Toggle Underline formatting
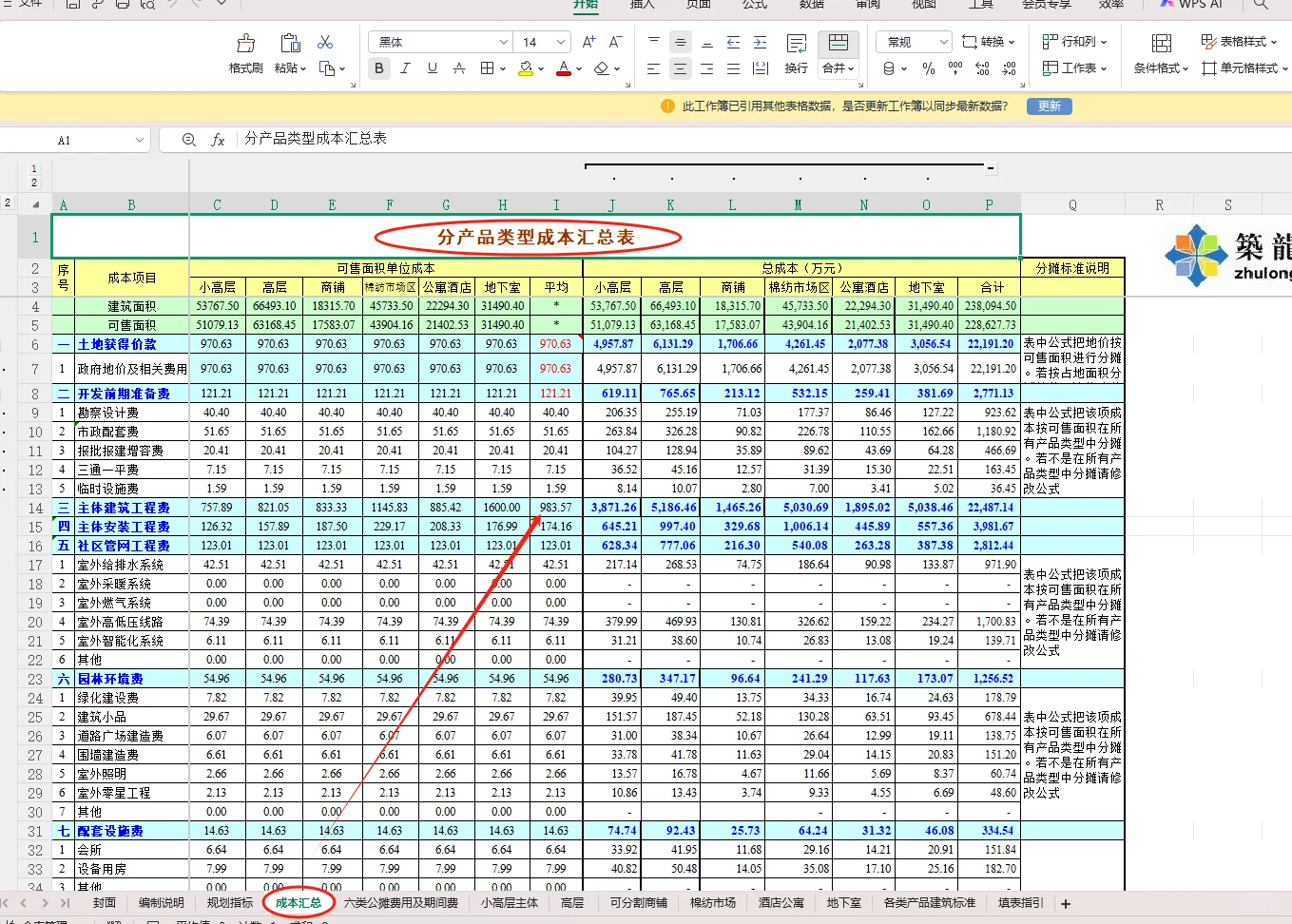Screen dimensions: 1292x924 click(433, 68)
